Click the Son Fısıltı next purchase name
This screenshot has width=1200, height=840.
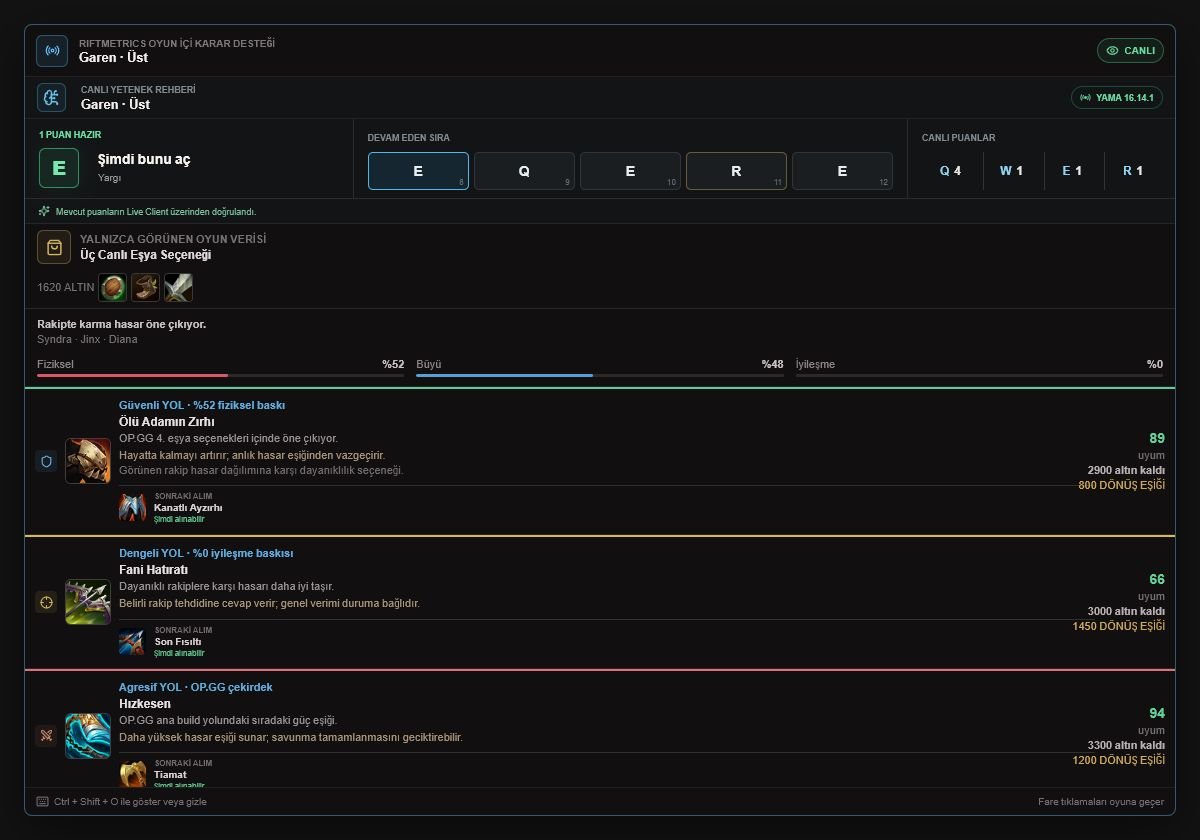(x=178, y=642)
